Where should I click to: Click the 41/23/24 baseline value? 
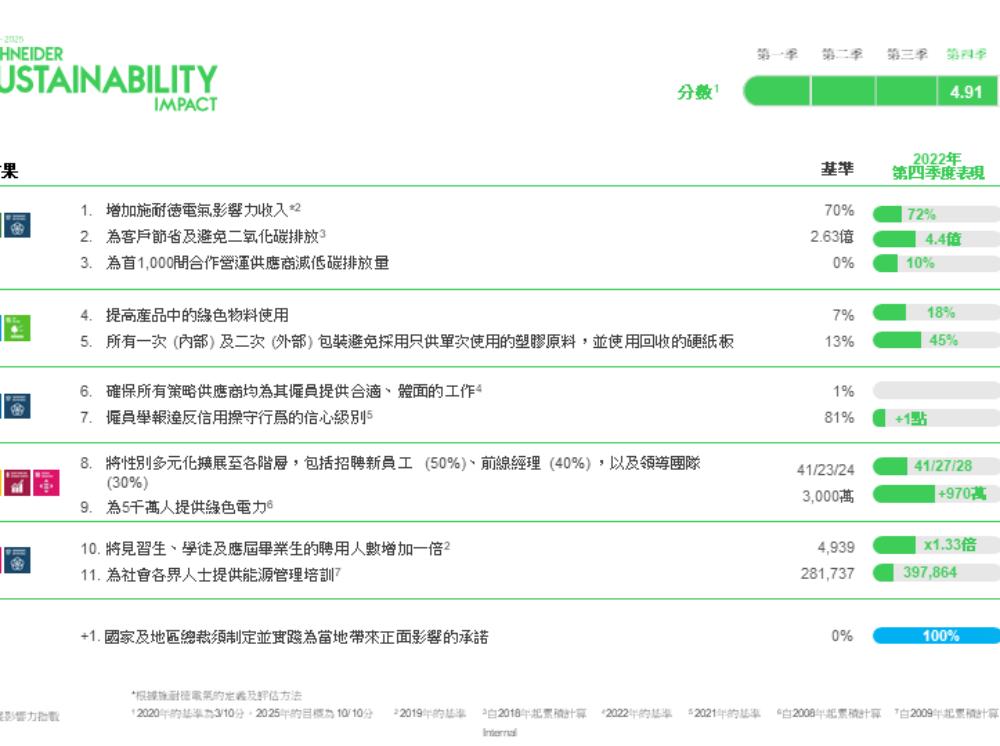(x=825, y=470)
